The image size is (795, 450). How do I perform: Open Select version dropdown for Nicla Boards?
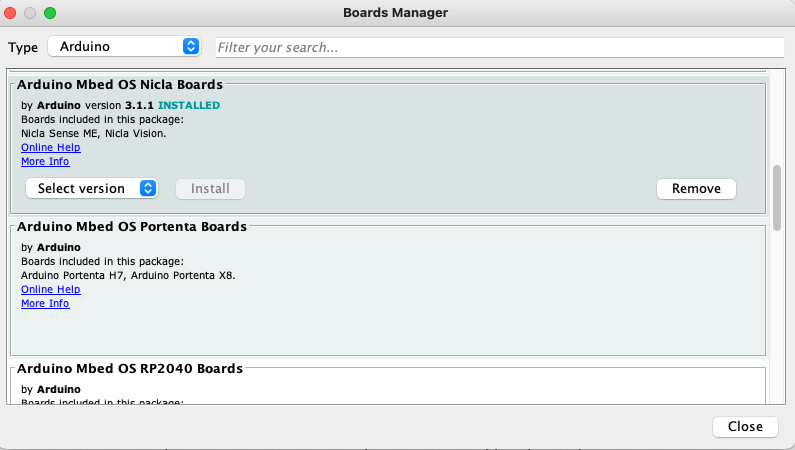[92, 189]
